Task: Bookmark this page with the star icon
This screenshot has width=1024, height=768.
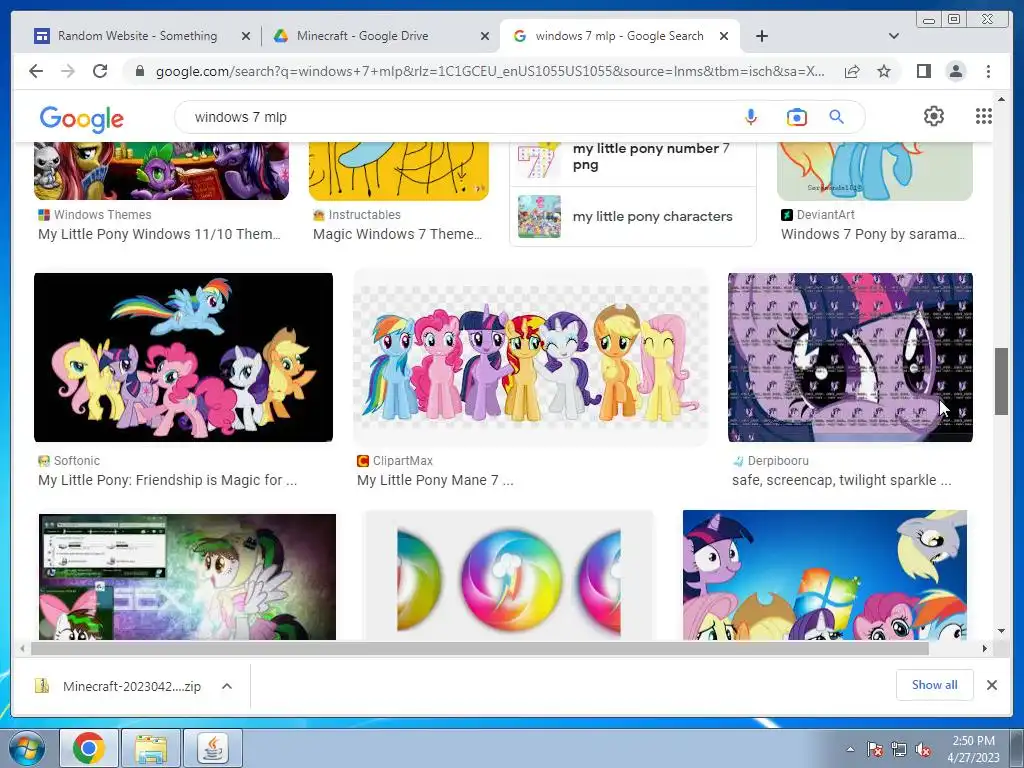Action: [x=884, y=71]
